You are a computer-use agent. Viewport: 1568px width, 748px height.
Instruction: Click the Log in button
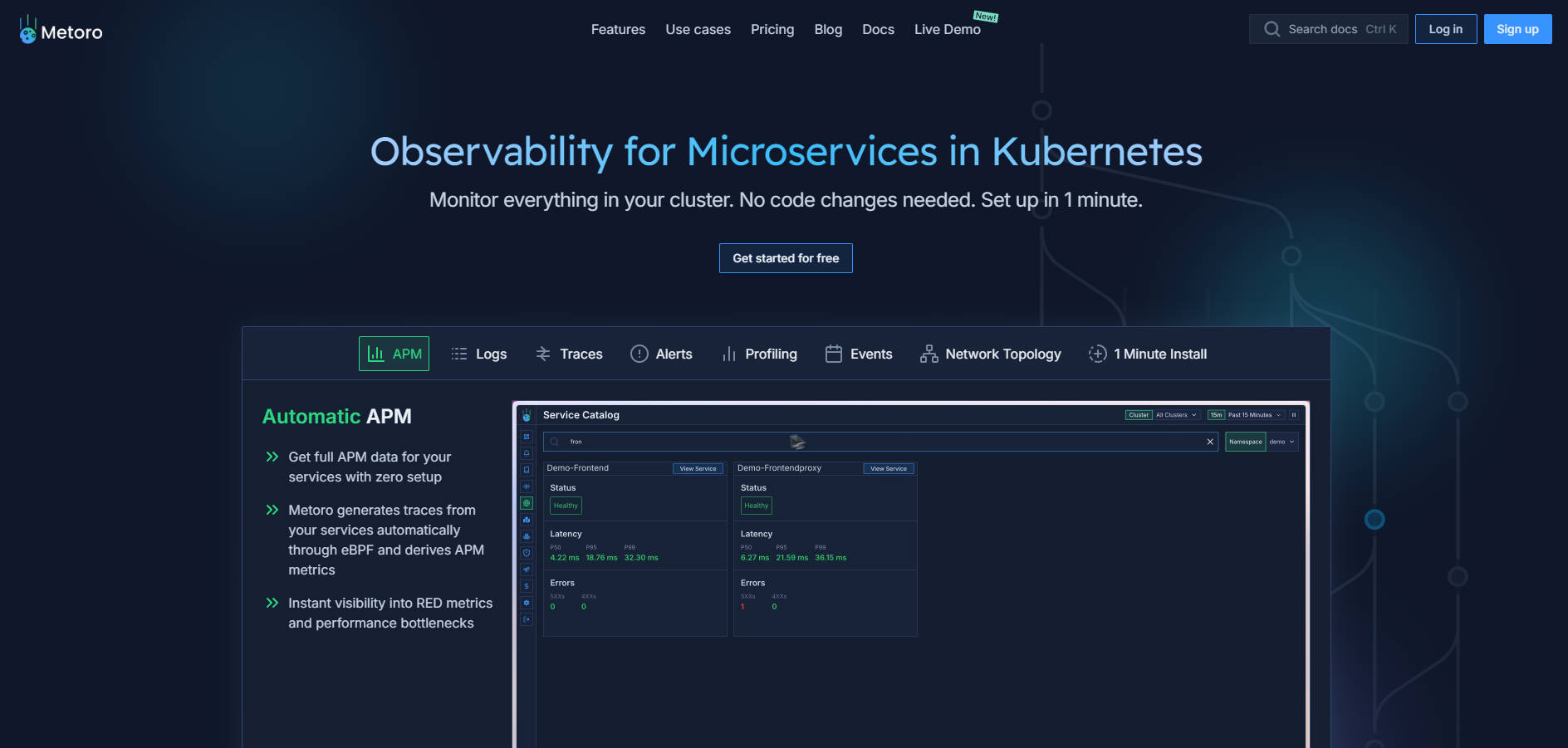click(1445, 29)
